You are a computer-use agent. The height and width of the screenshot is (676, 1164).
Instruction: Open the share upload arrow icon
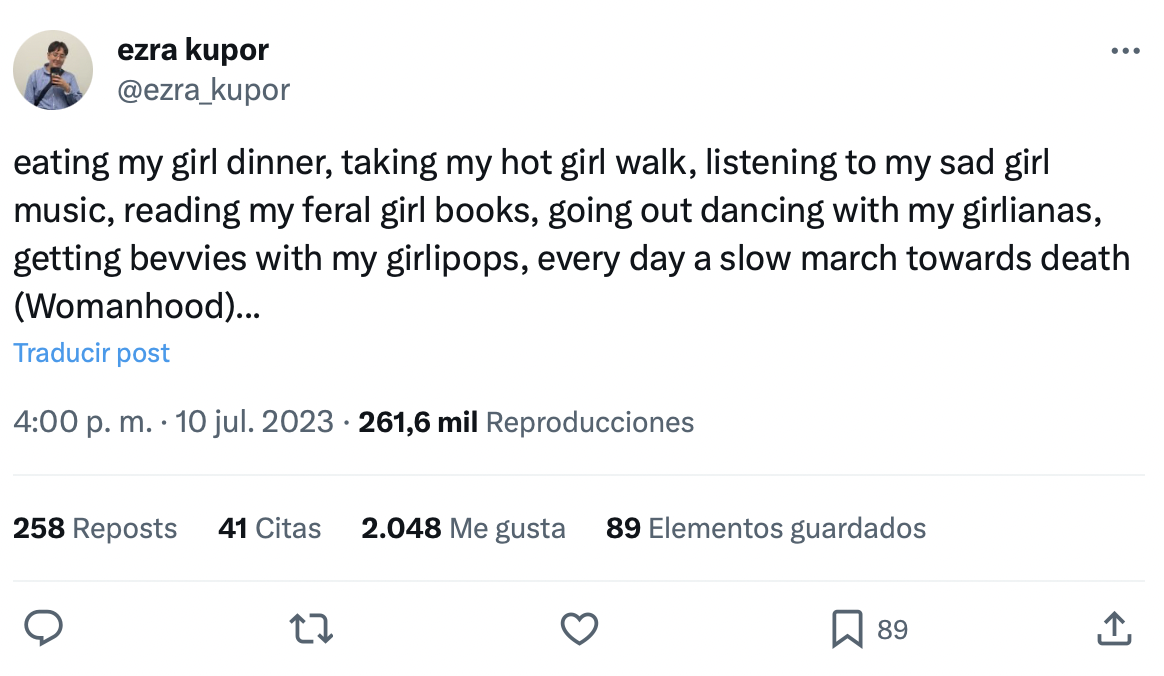[x=1114, y=629]
